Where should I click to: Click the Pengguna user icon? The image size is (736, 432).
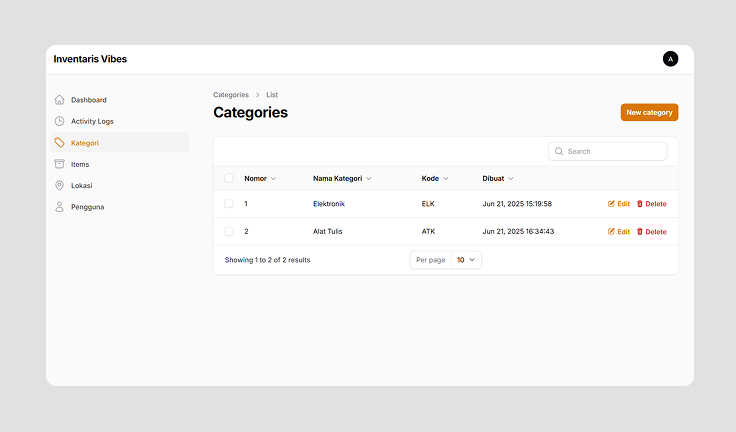(60, 207)
